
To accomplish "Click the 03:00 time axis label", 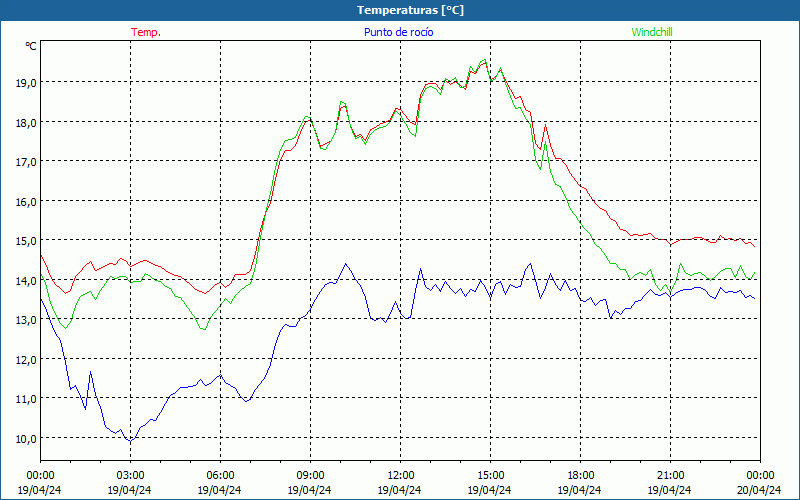I will coord(130,476).
